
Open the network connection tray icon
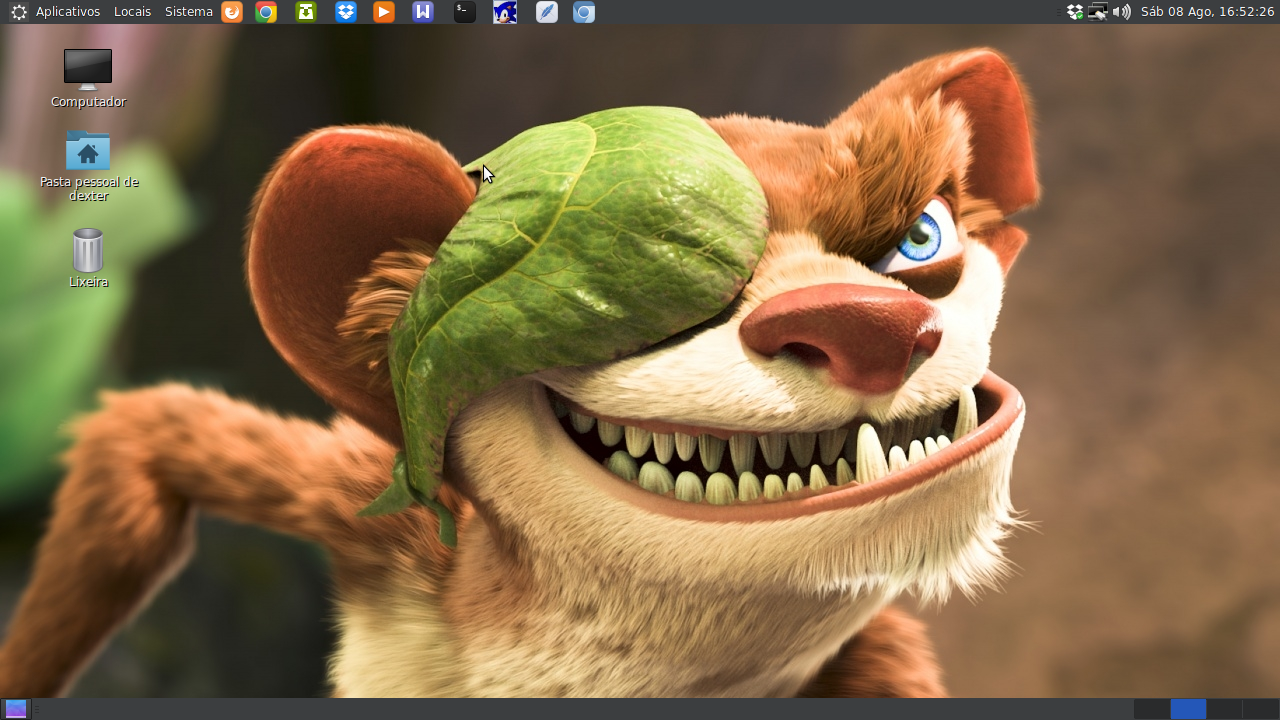(1098, 12)
